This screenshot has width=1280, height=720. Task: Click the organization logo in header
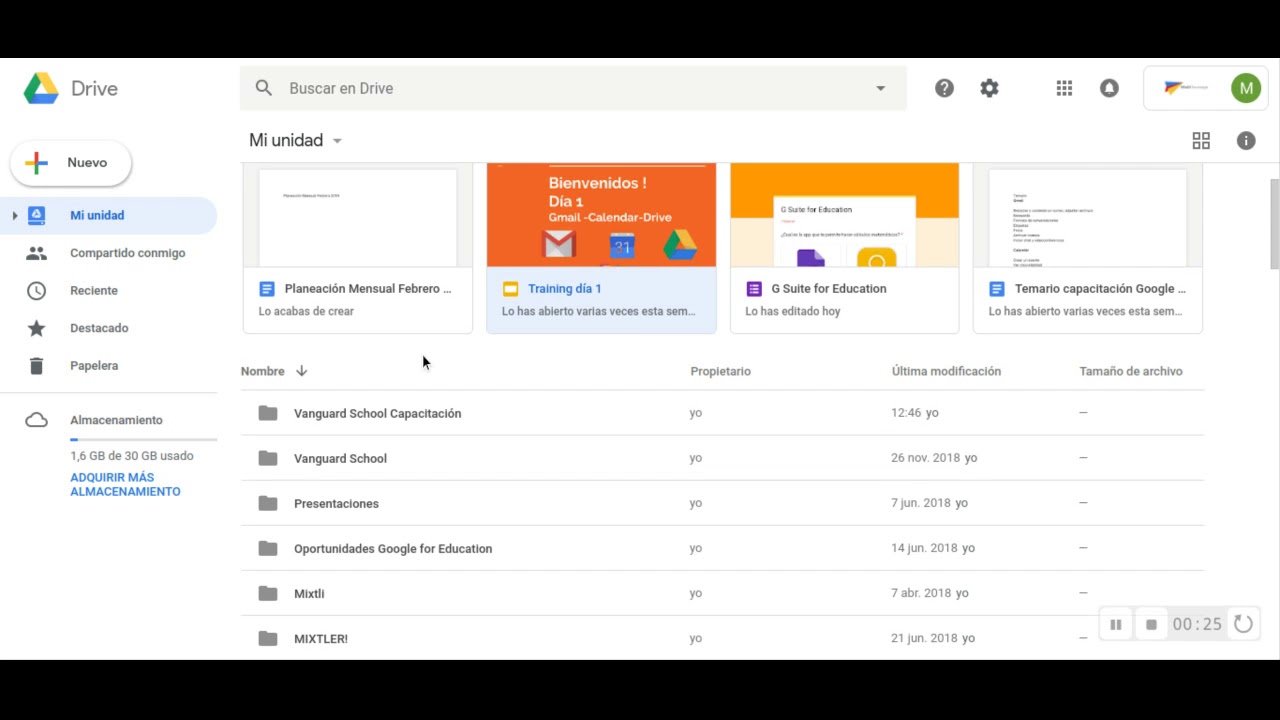pos(1186,88)
